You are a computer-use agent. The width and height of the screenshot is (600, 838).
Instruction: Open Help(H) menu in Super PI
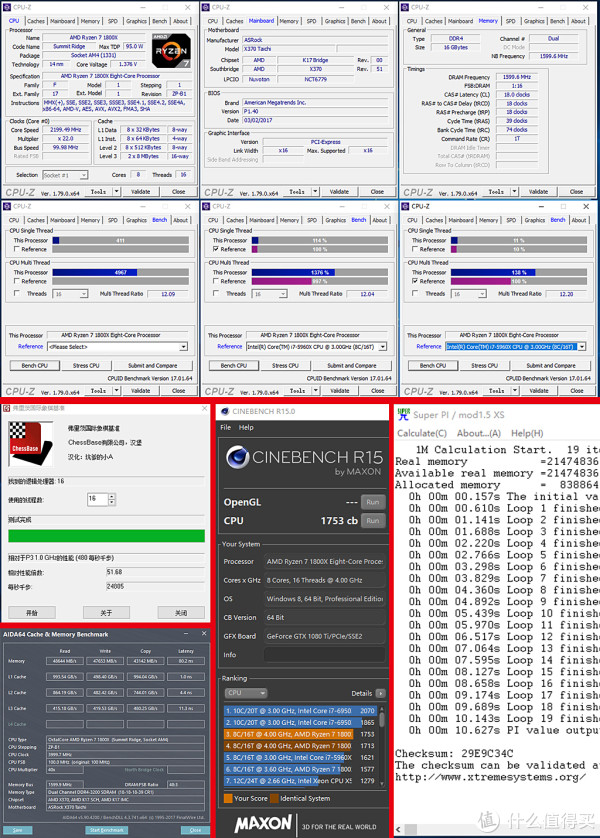coord(527,433)
